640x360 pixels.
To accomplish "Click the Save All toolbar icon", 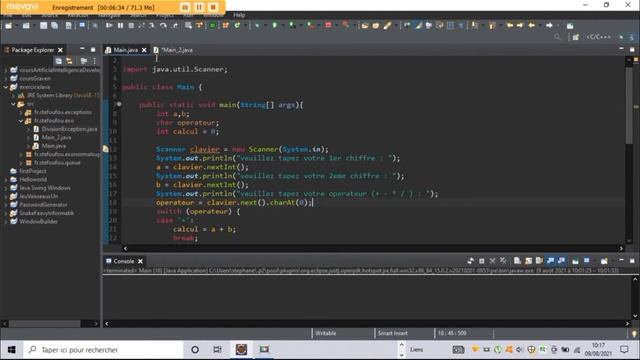I will 54,25.
